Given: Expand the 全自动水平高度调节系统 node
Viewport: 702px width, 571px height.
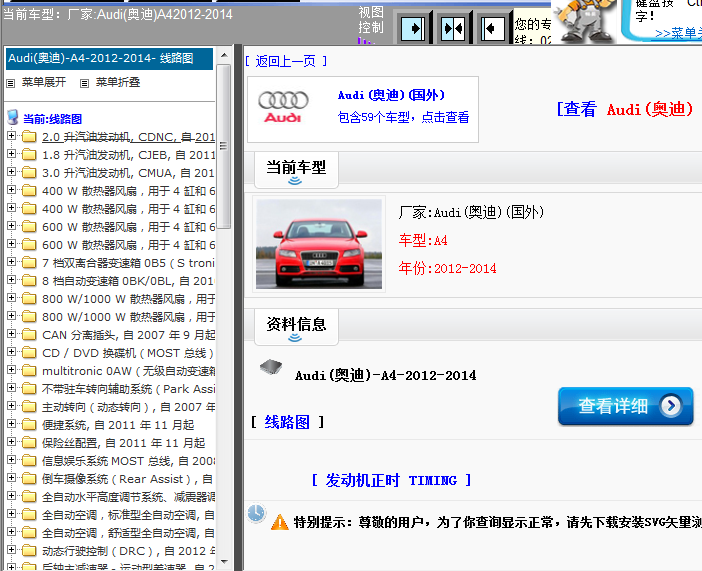Looking at the screenshot, I should pyautogui.click(x=11, y=496).
